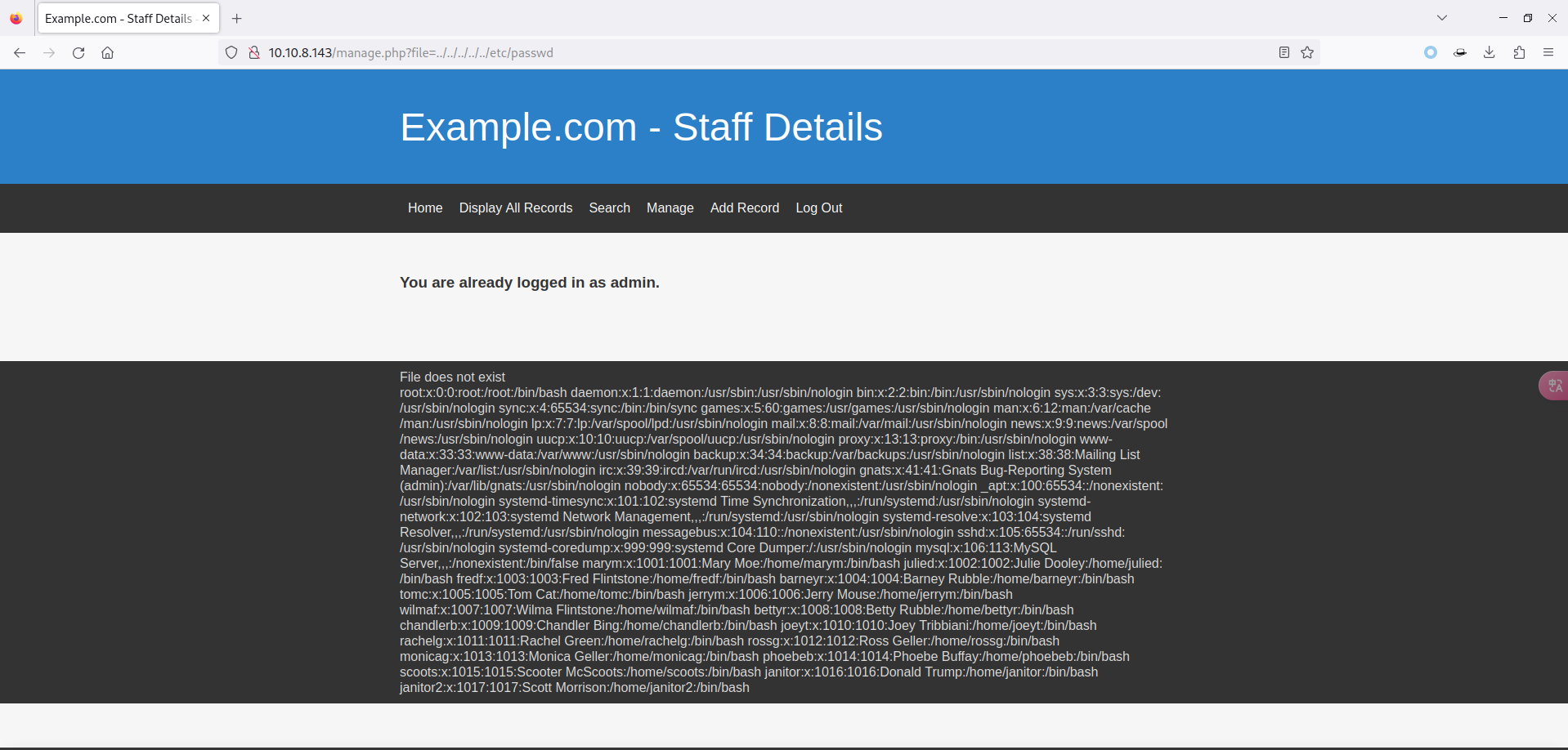Toggle reader view in address bar
Image resolution: width=1568 pixels, height=750 pixels.
tap(1284, 53)
